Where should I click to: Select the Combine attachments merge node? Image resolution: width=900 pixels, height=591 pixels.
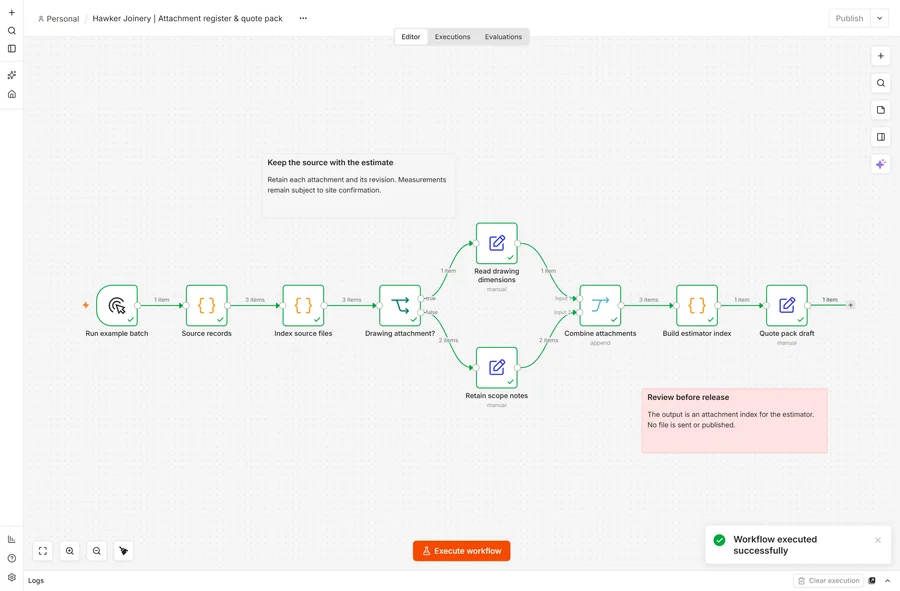(600, 305)
